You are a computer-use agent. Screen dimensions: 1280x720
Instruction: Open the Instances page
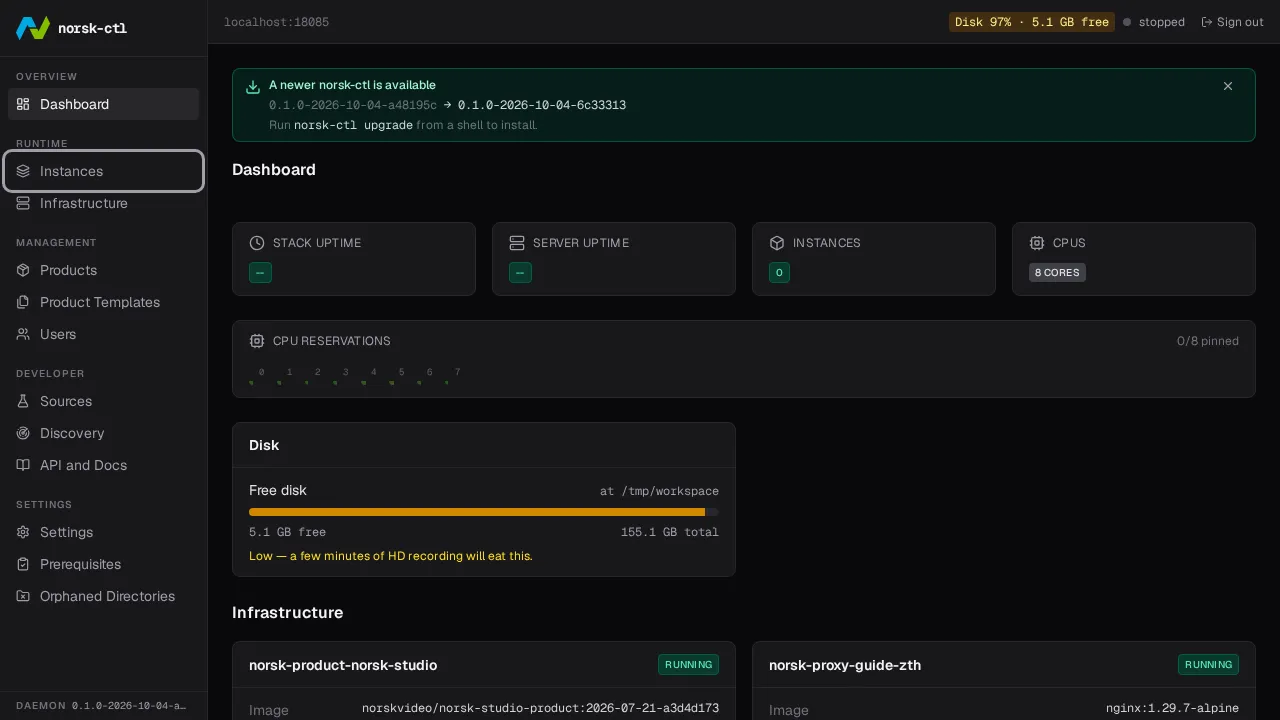[104, 171]
